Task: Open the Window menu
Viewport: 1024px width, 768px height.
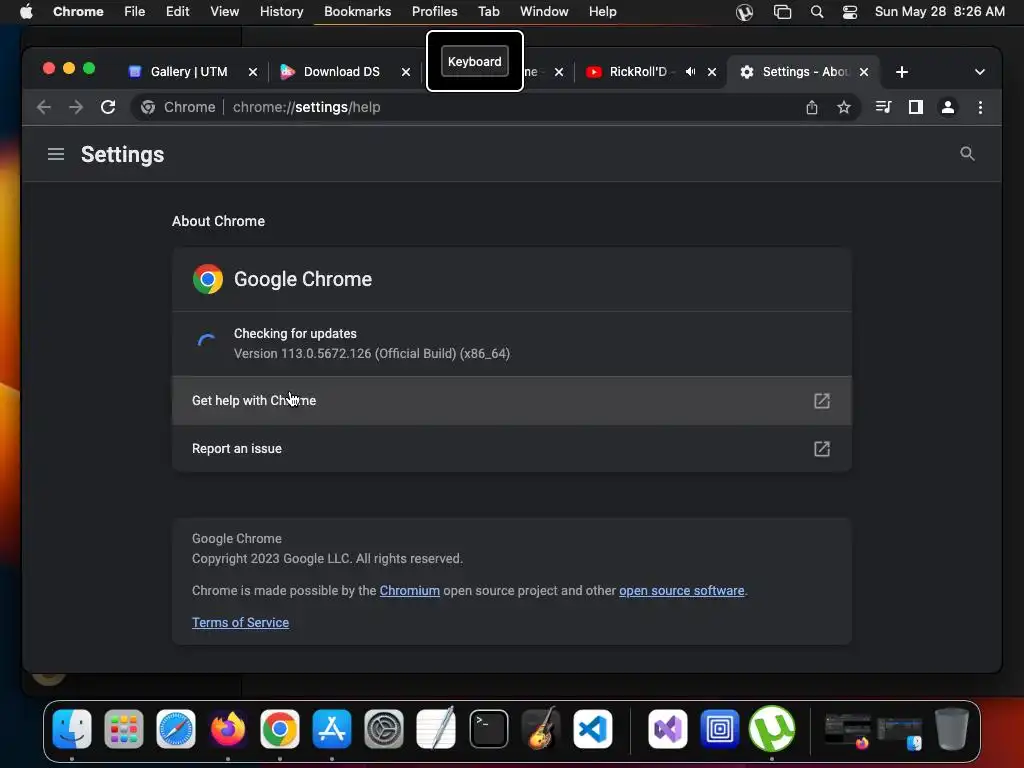Action: point(544,12)
